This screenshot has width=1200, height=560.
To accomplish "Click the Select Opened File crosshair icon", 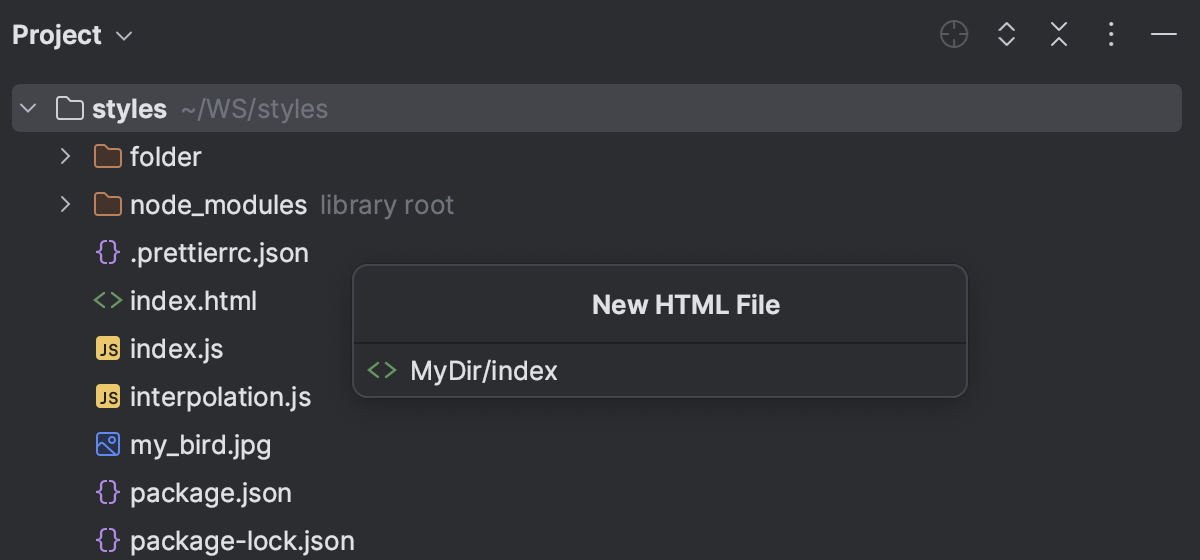I will 954,35.
